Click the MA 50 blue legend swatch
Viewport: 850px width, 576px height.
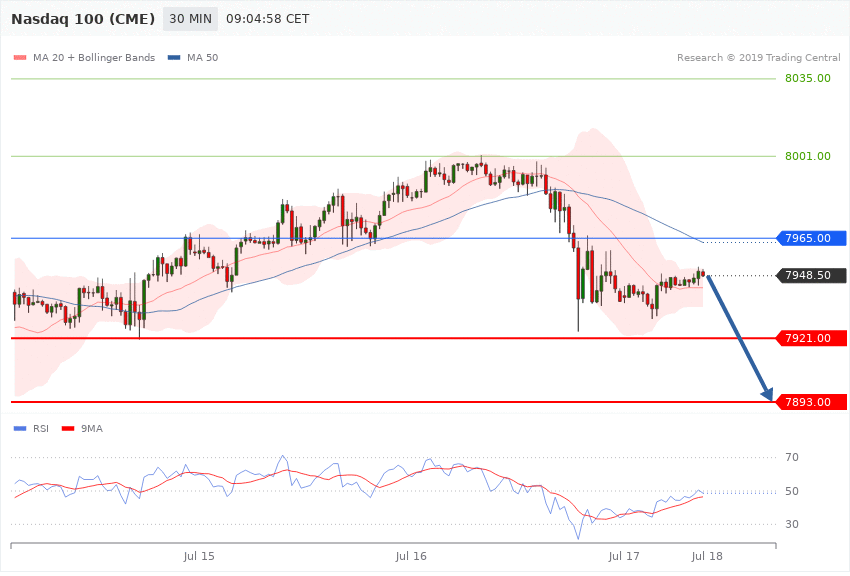(174, 57)
